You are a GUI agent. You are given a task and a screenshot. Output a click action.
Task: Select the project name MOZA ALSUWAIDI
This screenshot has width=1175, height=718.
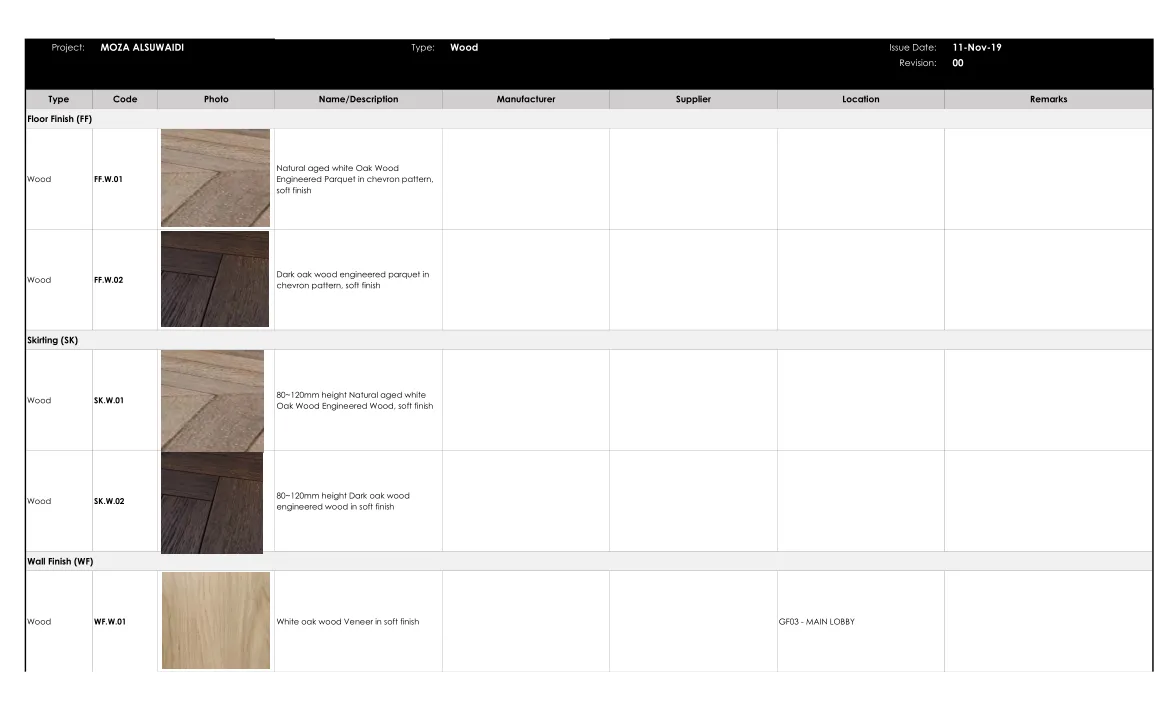point(142,47)
